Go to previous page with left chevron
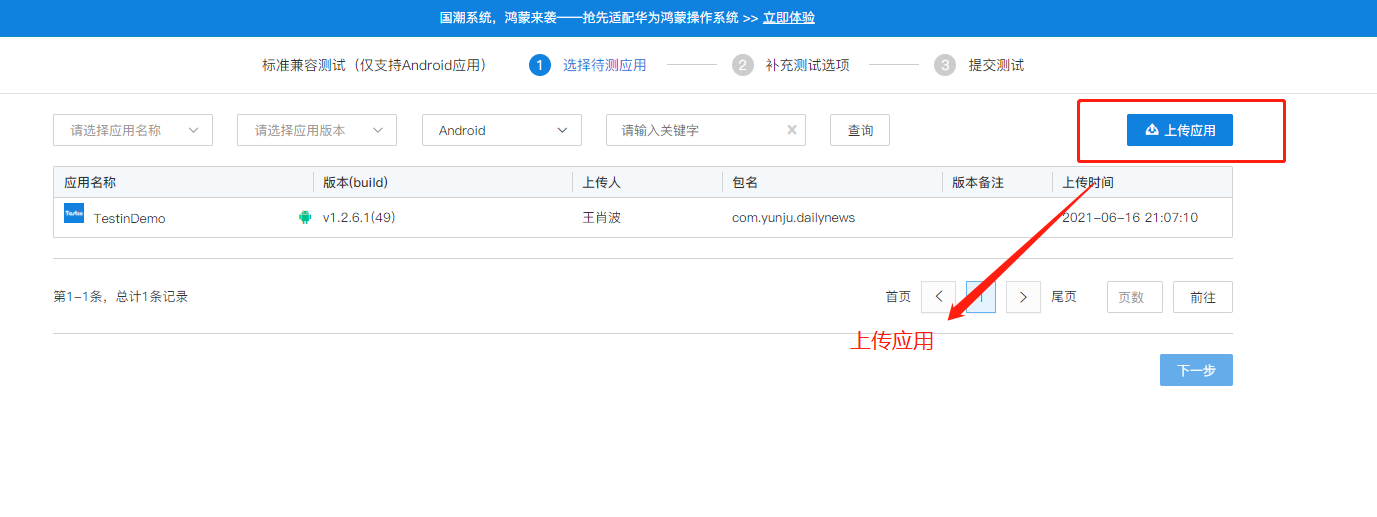 click(938, 297)
